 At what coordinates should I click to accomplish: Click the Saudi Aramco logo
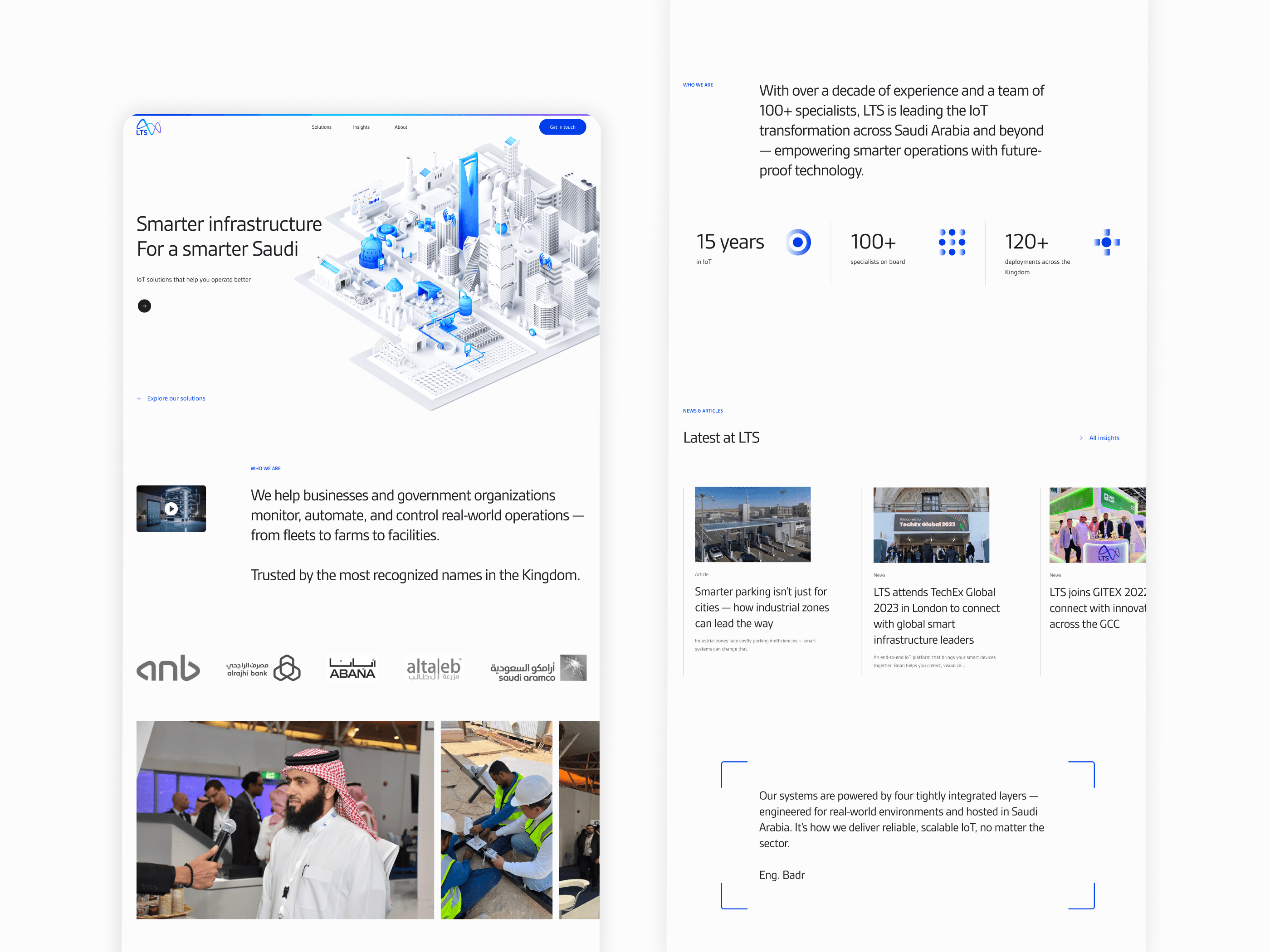(x=538, y=668)
